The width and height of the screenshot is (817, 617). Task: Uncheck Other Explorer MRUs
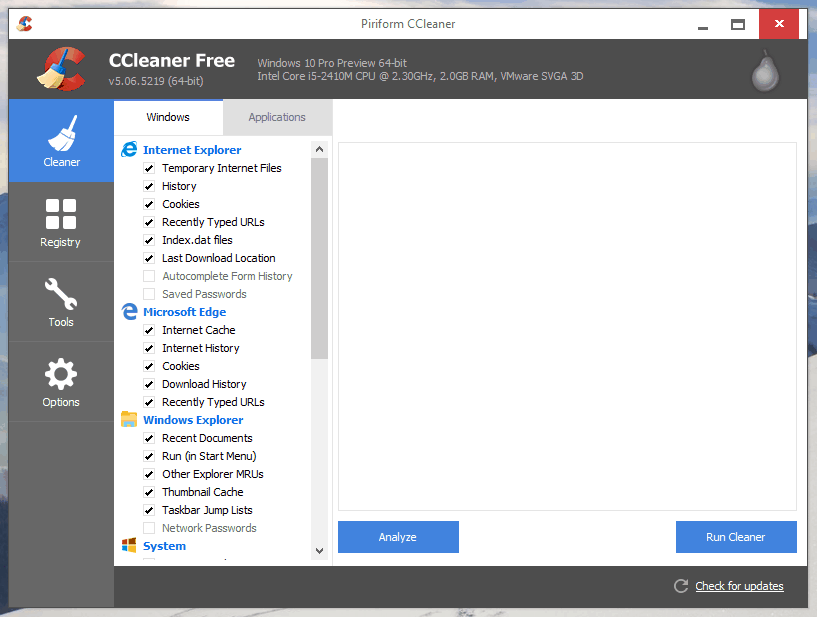pyautogui.click(x=149, y=474)
